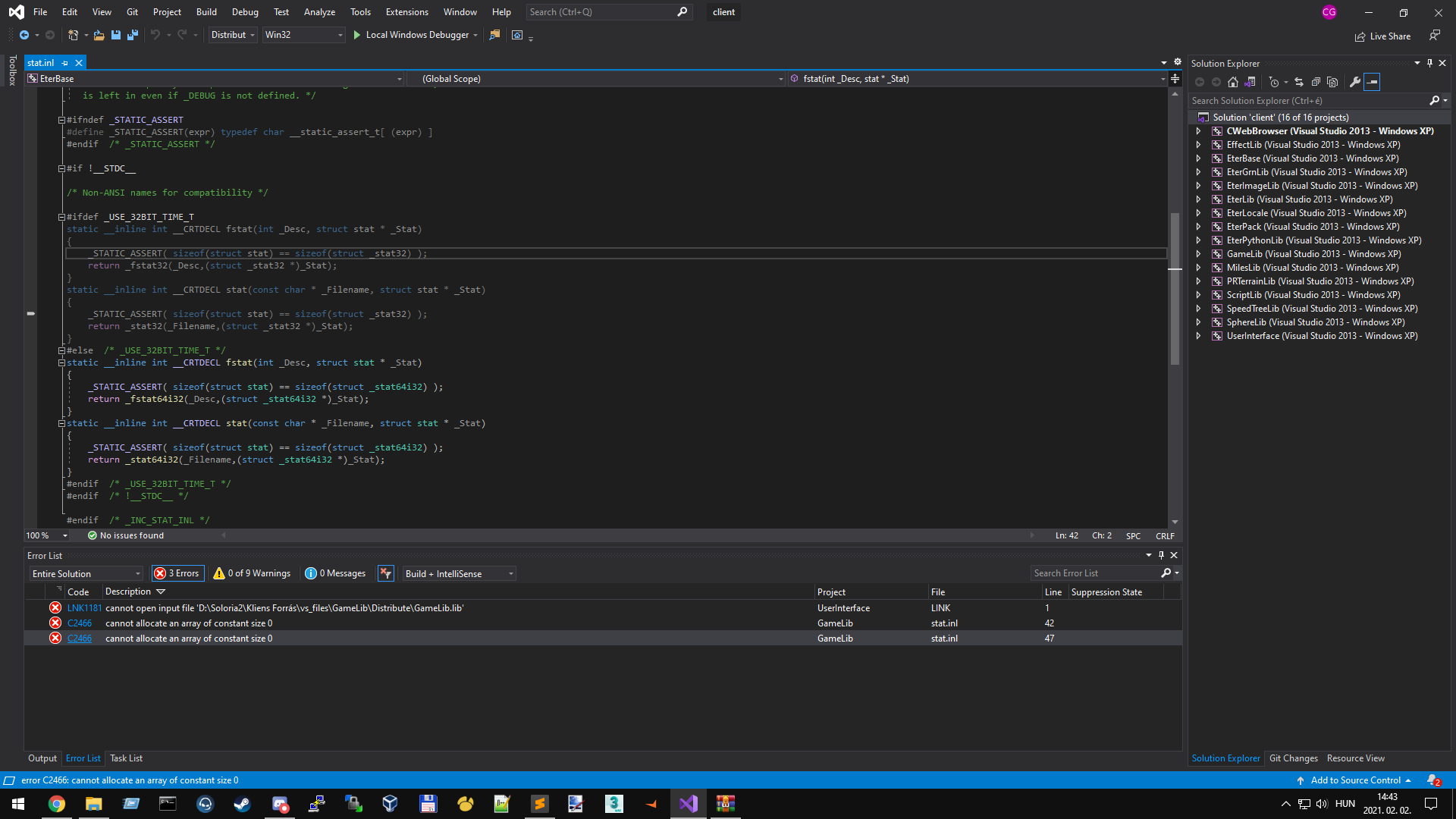Open error code link LNK1181

[x=84, y=608]
